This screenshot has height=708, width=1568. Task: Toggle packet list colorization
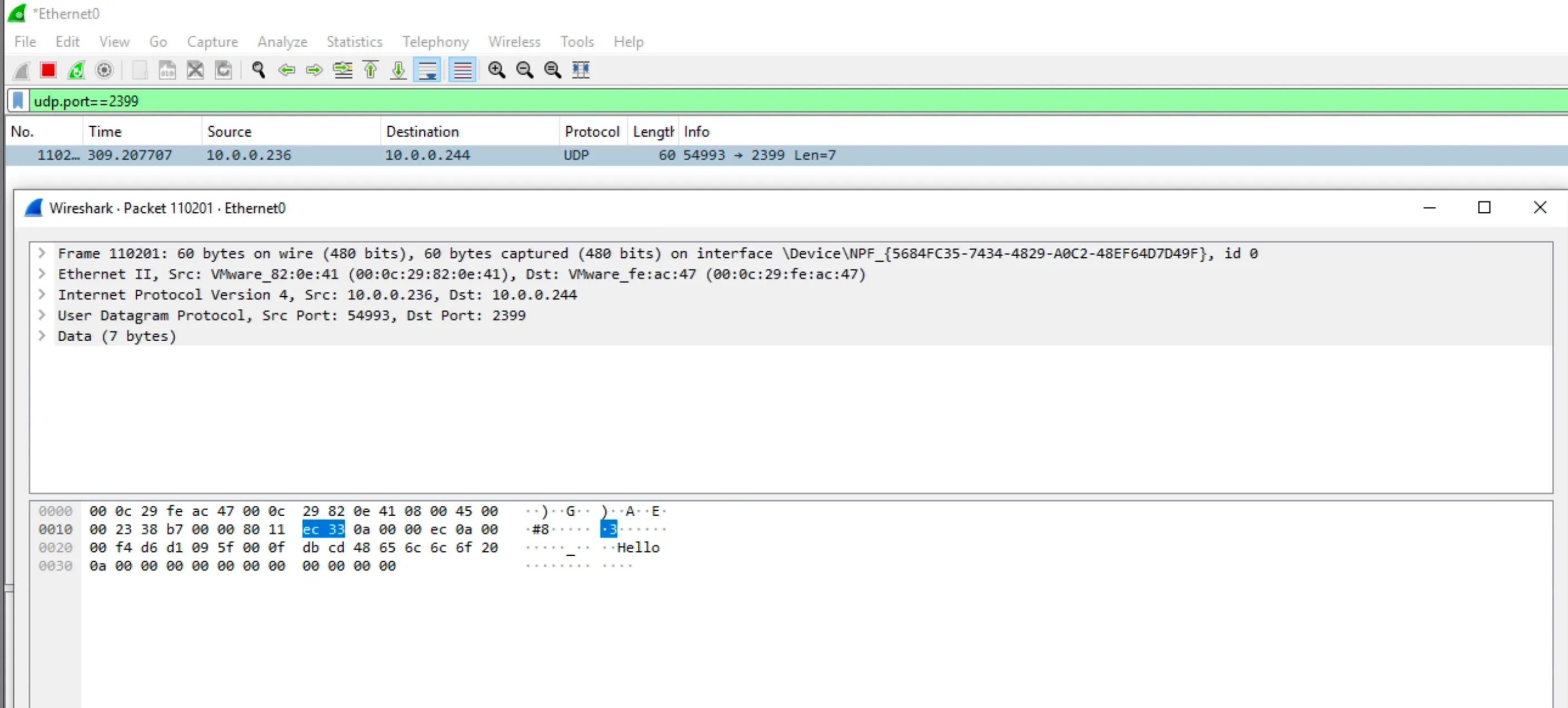463,71
